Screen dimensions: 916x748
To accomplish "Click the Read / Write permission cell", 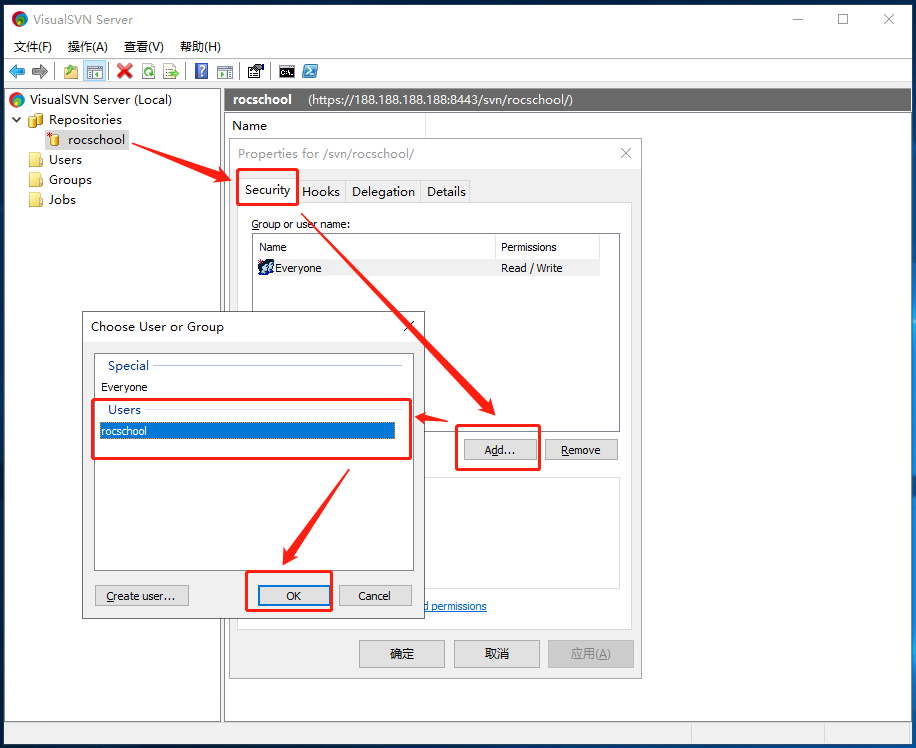I will pyautogui.click(x=532, y=268).
